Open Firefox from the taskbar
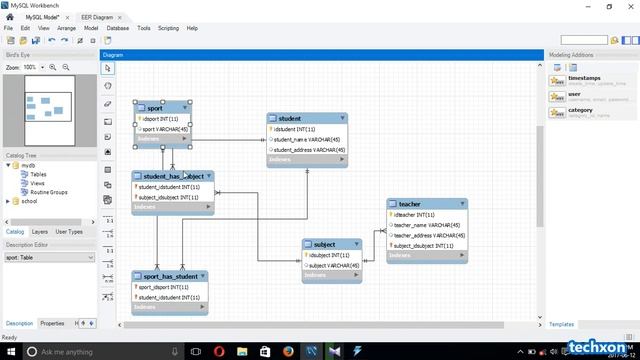This screenshot has height=360, width=640. pyautogui.click(x=288, y=351)
